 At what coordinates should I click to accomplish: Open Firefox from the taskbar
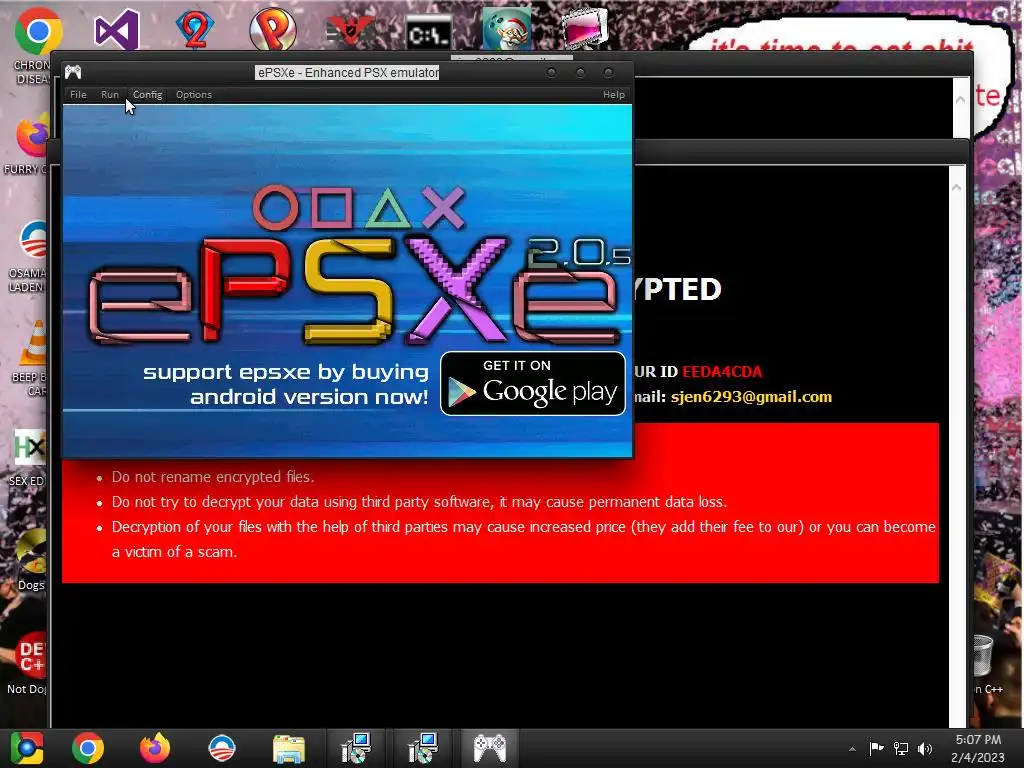[x=155, y=748]
